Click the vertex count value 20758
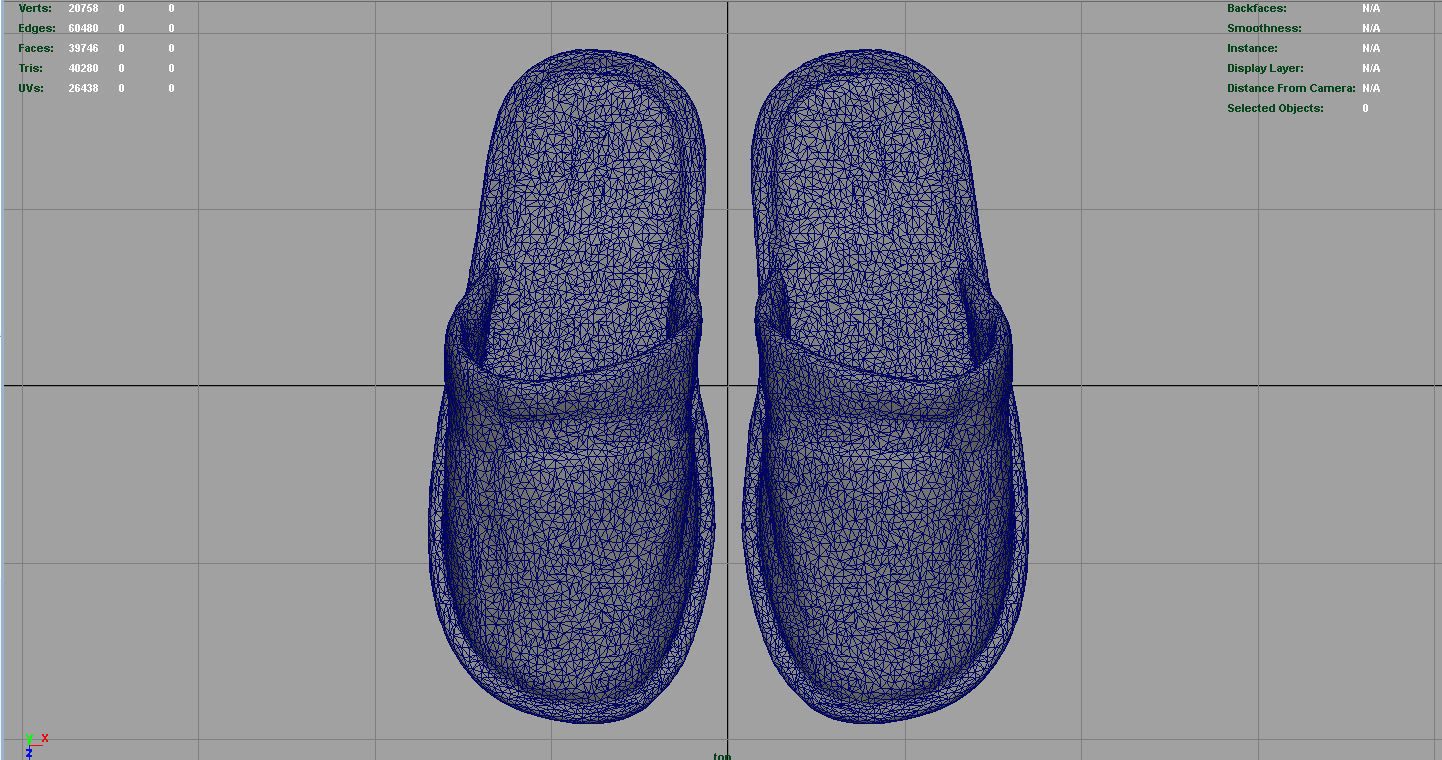This screenshot has width=1442, height=760. [83, 8]
